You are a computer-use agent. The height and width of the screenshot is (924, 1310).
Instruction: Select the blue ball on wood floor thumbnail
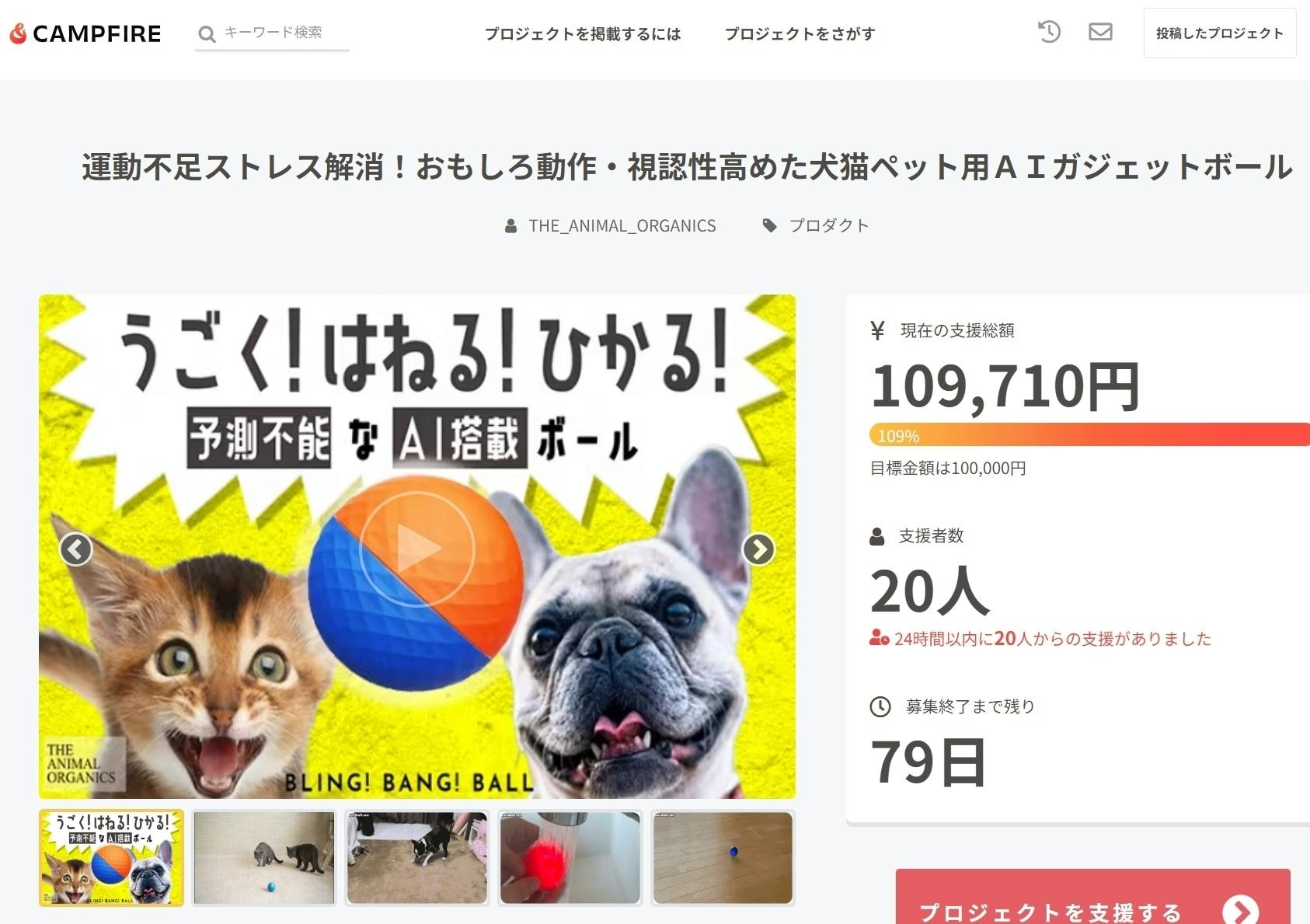click(723, 858)
